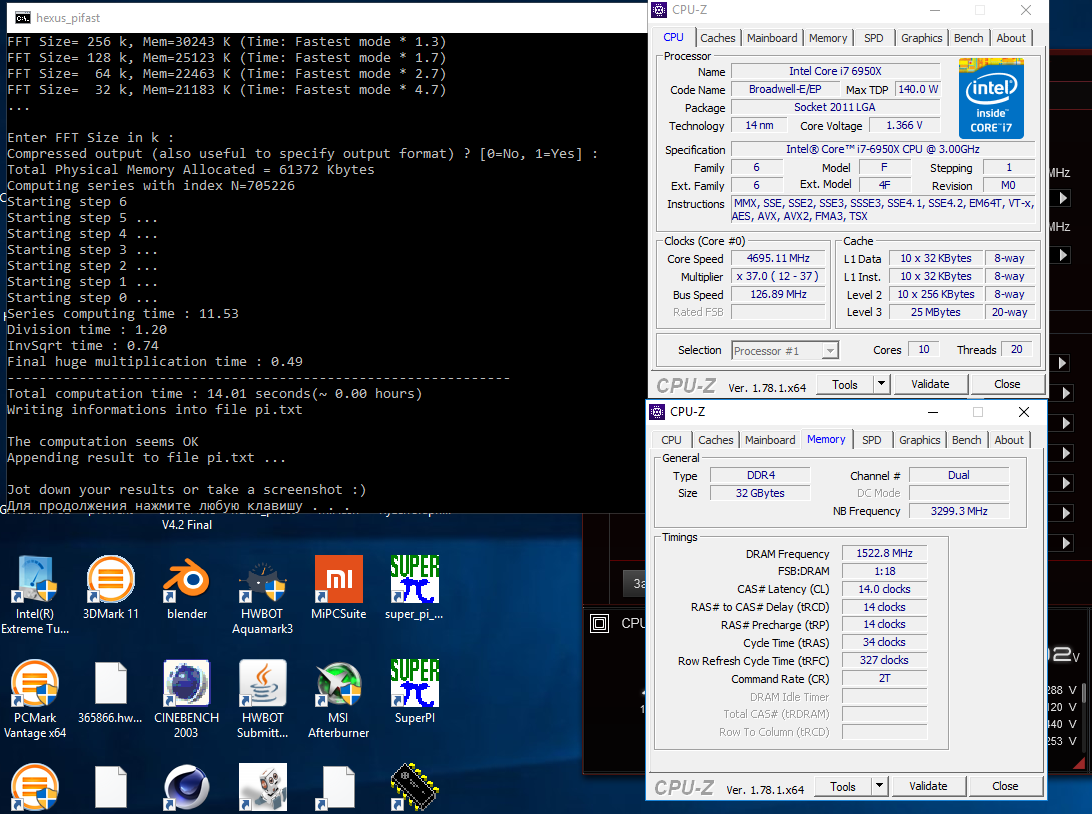Viewport: 1092px width, 814px height.
Task: Click the Intel Core i7 logo in CPU-Z
Action: coord(990,98)
